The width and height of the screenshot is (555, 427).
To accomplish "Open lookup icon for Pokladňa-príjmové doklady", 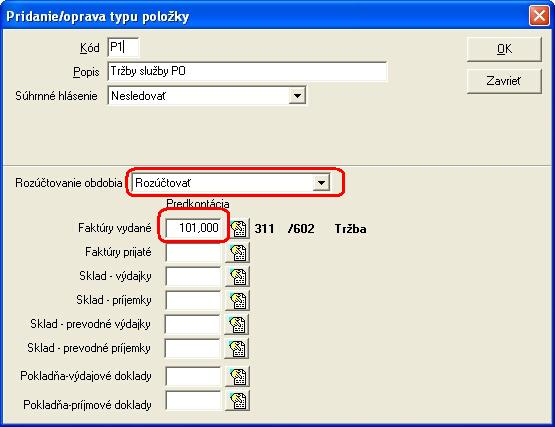I will click(238, 400).
